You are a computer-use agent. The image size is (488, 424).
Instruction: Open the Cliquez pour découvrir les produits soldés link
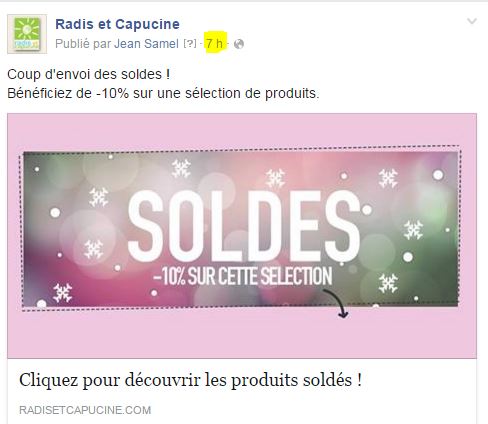tap(190, 380)
